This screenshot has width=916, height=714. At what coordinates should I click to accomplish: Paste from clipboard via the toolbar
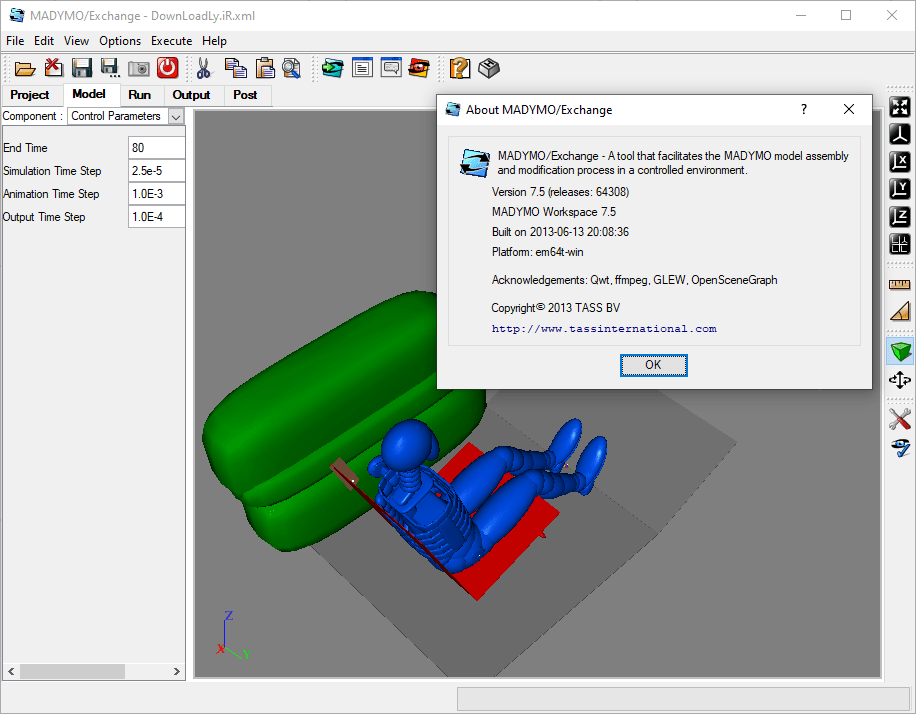click(x=264, y=68)
